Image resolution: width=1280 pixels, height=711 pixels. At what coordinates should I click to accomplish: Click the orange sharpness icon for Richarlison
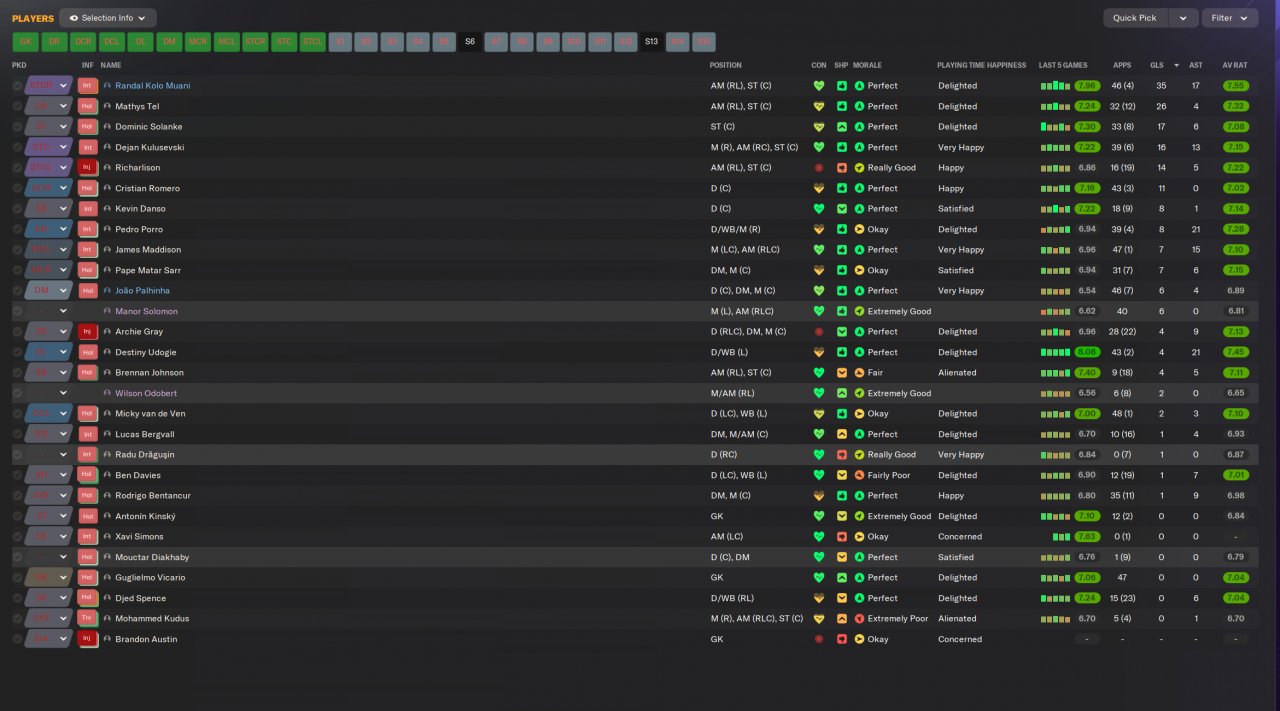click(842, 168)
